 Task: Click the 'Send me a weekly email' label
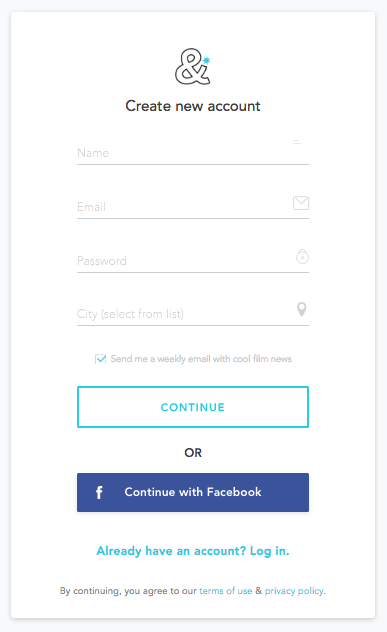[201, 359]
